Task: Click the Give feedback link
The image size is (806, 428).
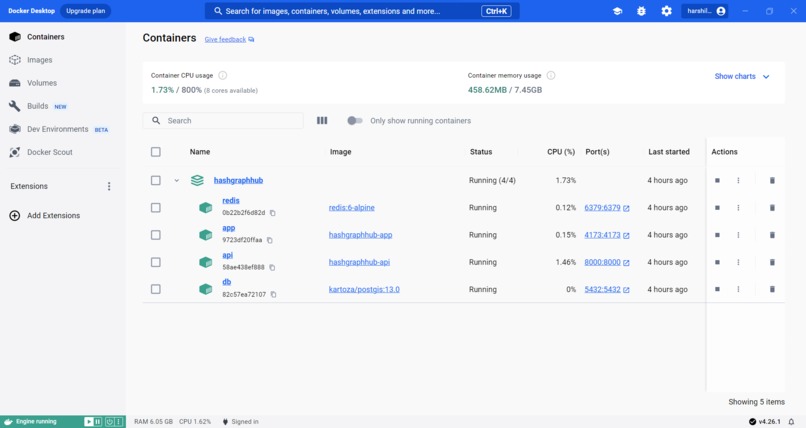Action: point(229,40)
